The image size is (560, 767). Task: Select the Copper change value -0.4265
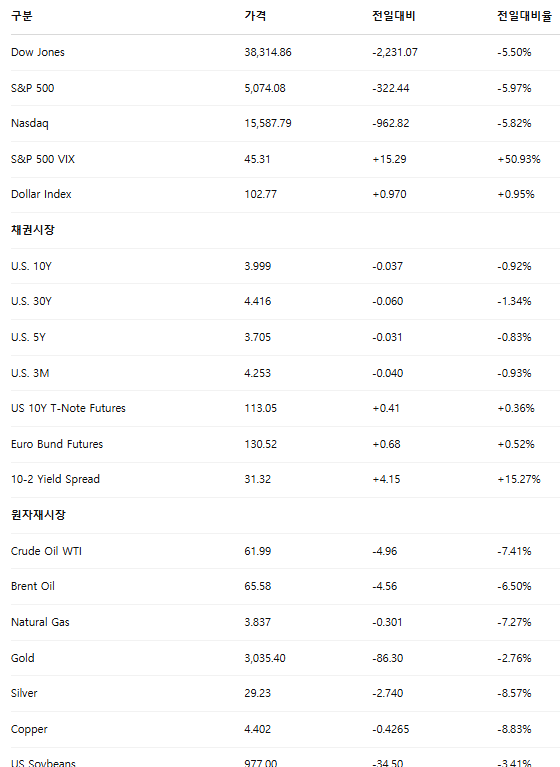point(391,729)
